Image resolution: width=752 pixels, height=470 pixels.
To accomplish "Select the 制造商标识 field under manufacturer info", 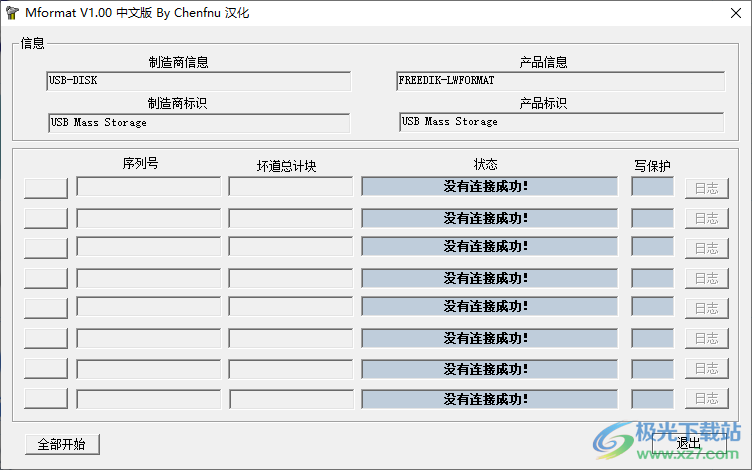I will (199, 123).
